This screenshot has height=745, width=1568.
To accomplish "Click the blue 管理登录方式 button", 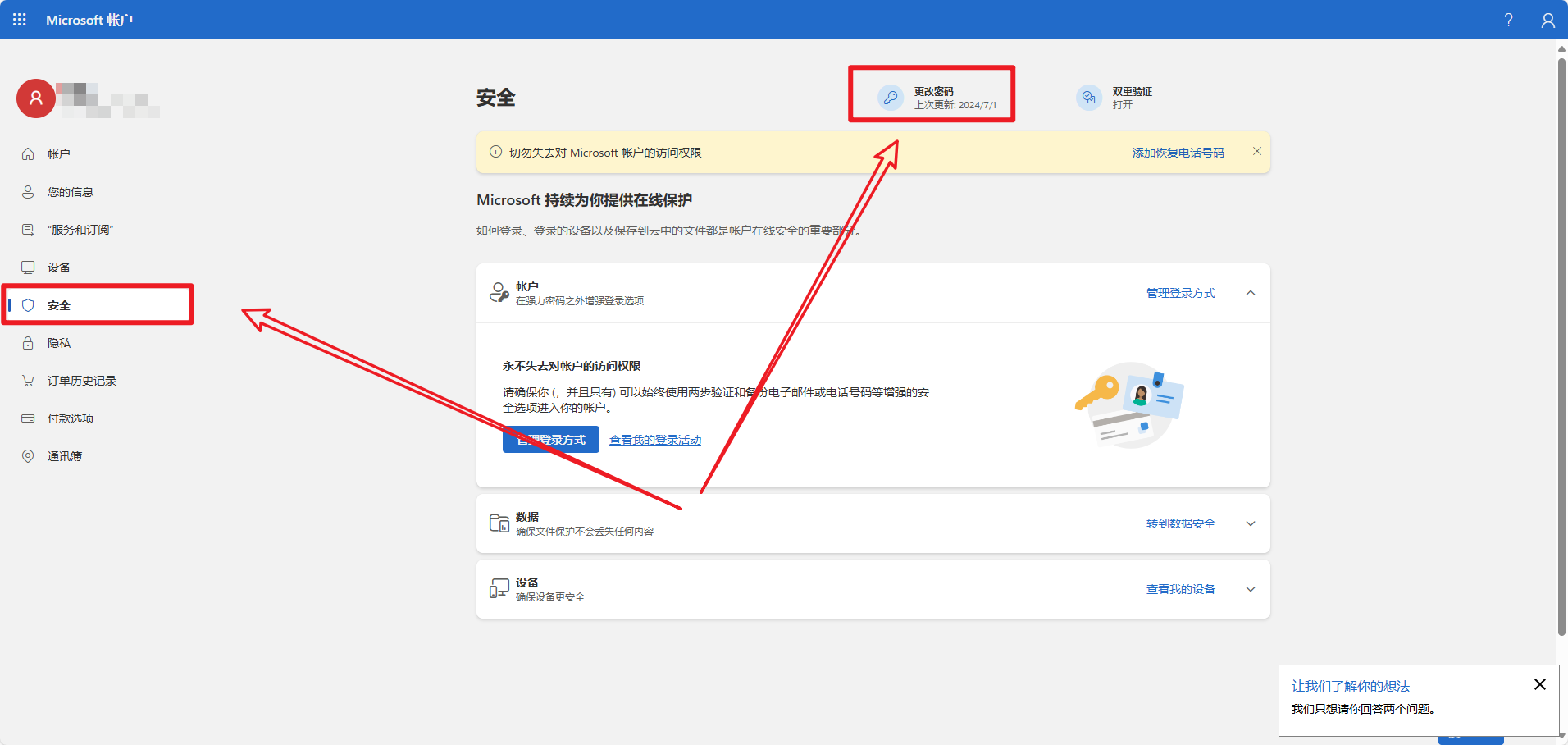I will (550, 440).
